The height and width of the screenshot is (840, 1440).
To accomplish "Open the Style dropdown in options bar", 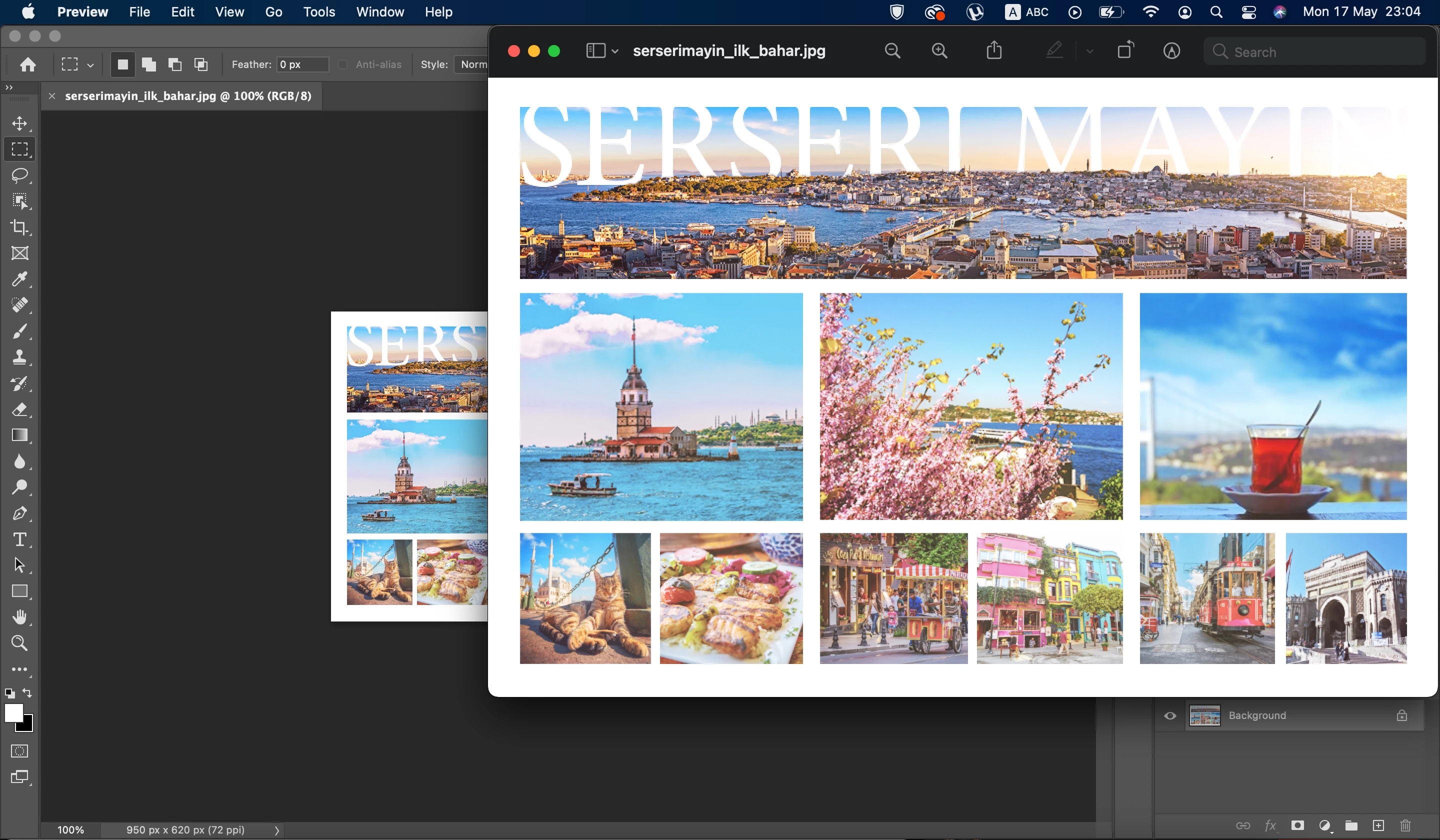I will pyautogui.click(x=472, y=64).
